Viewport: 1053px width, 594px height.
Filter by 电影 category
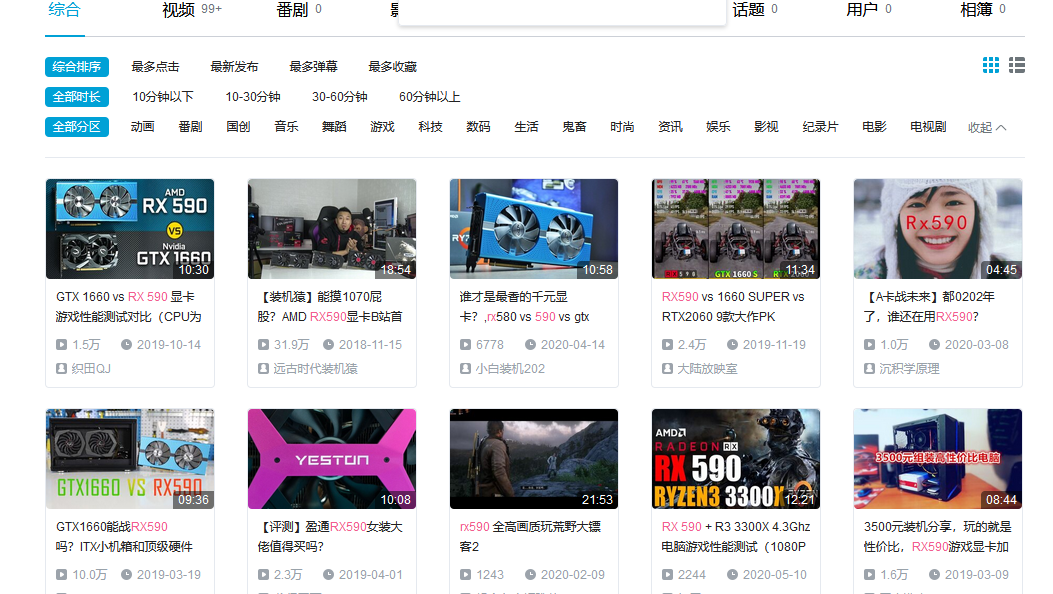[x=874, y=126]
